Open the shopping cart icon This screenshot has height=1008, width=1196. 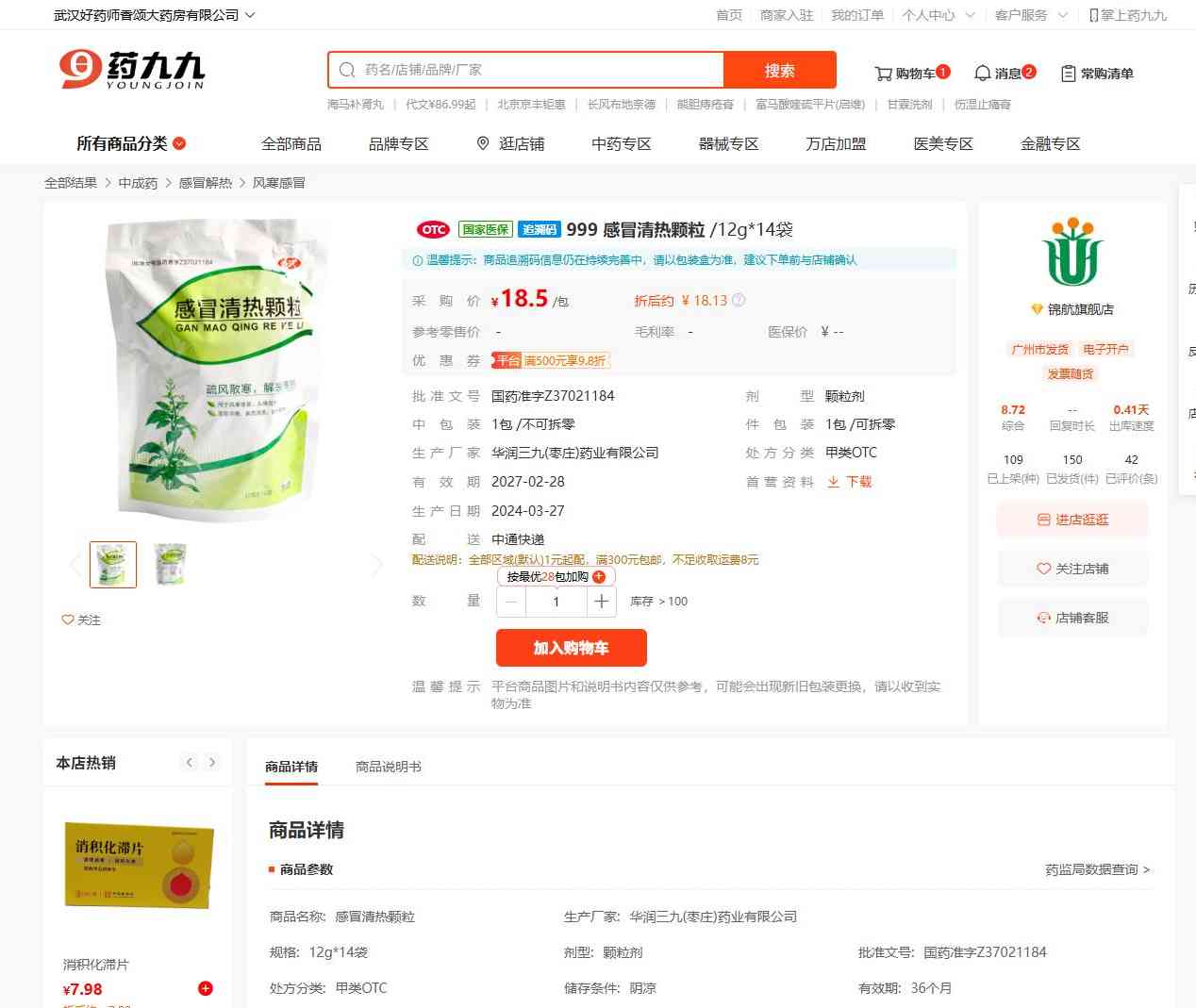[884, 74]
